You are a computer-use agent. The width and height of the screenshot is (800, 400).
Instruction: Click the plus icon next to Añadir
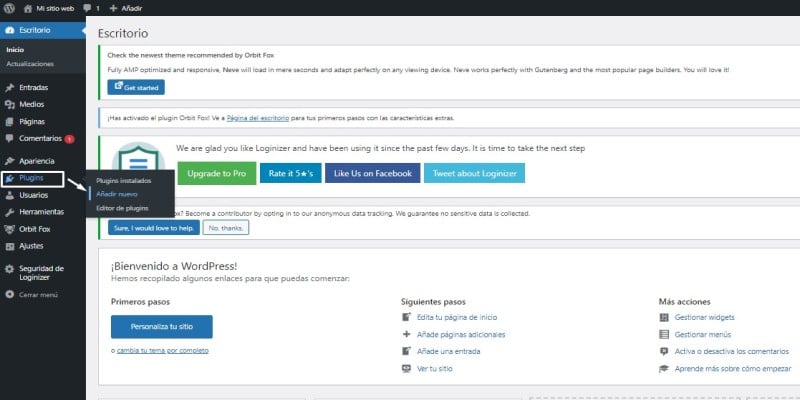coord(113,9)
